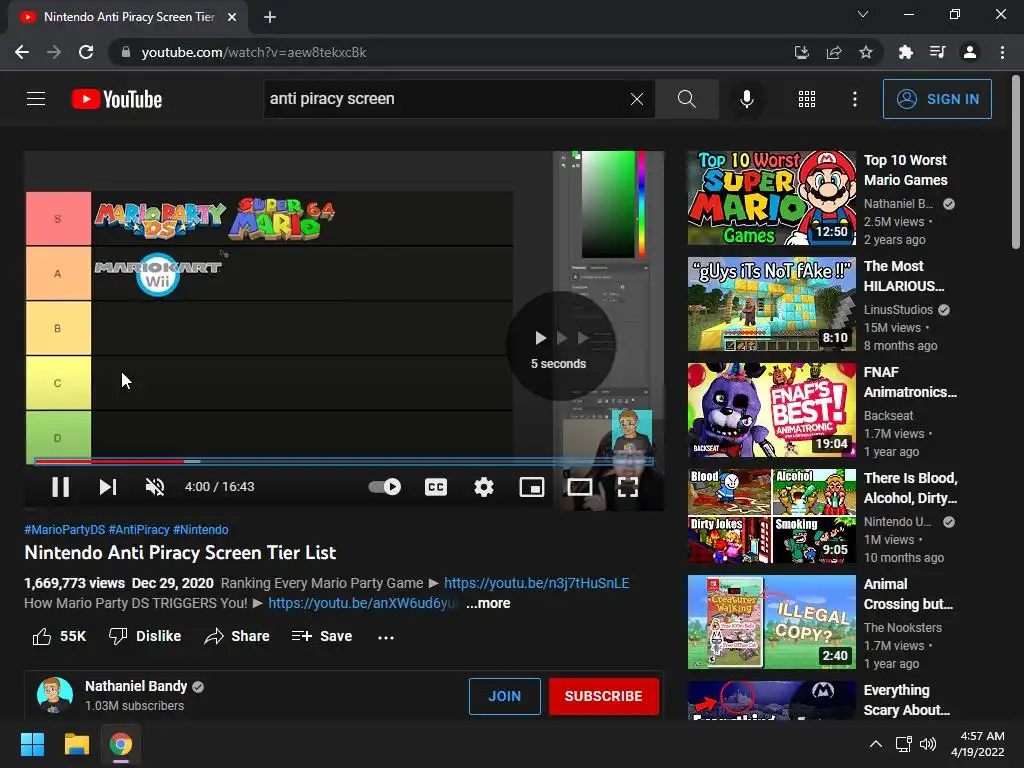Subscribe to Nathaniel Bandy
Viewport: 1024px width, 768px height.
click(603, 696)
